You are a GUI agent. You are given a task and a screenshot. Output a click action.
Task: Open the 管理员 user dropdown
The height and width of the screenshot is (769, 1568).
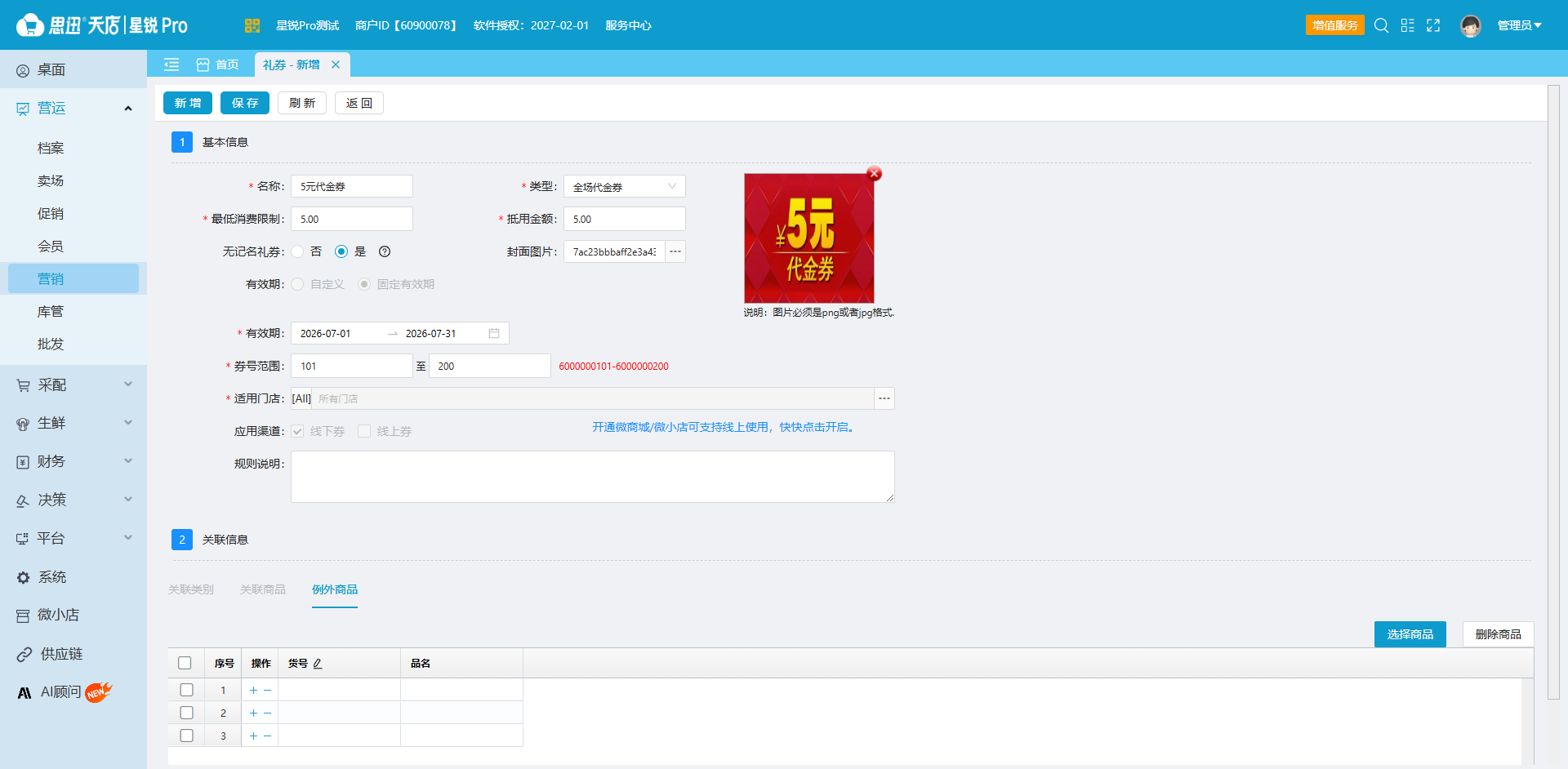coord(1519,25)
